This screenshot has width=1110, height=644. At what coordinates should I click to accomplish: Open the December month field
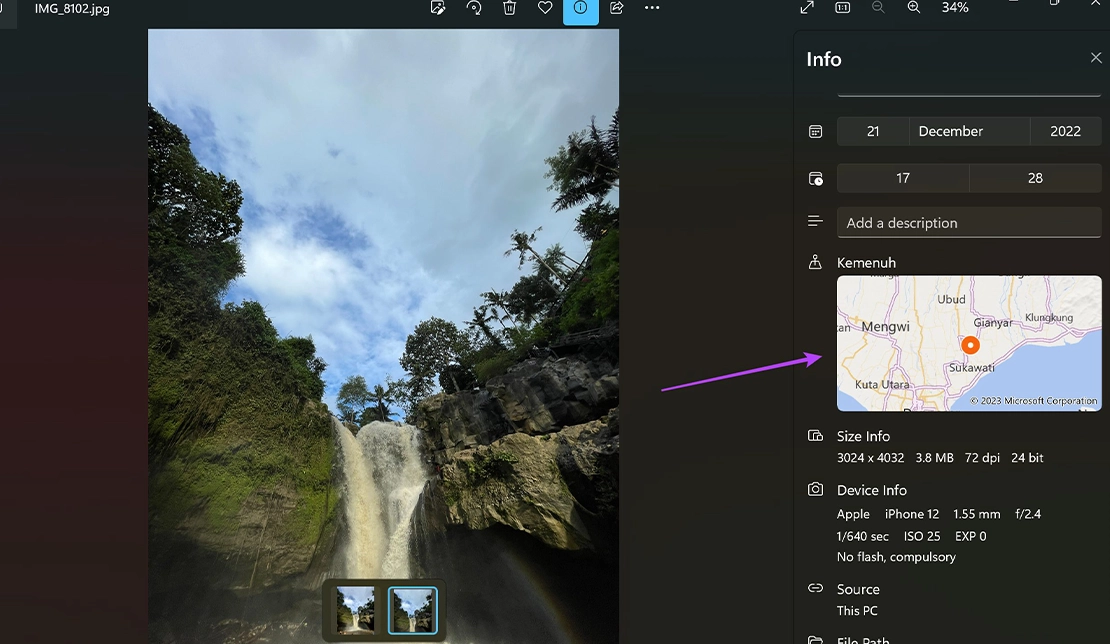969,131
